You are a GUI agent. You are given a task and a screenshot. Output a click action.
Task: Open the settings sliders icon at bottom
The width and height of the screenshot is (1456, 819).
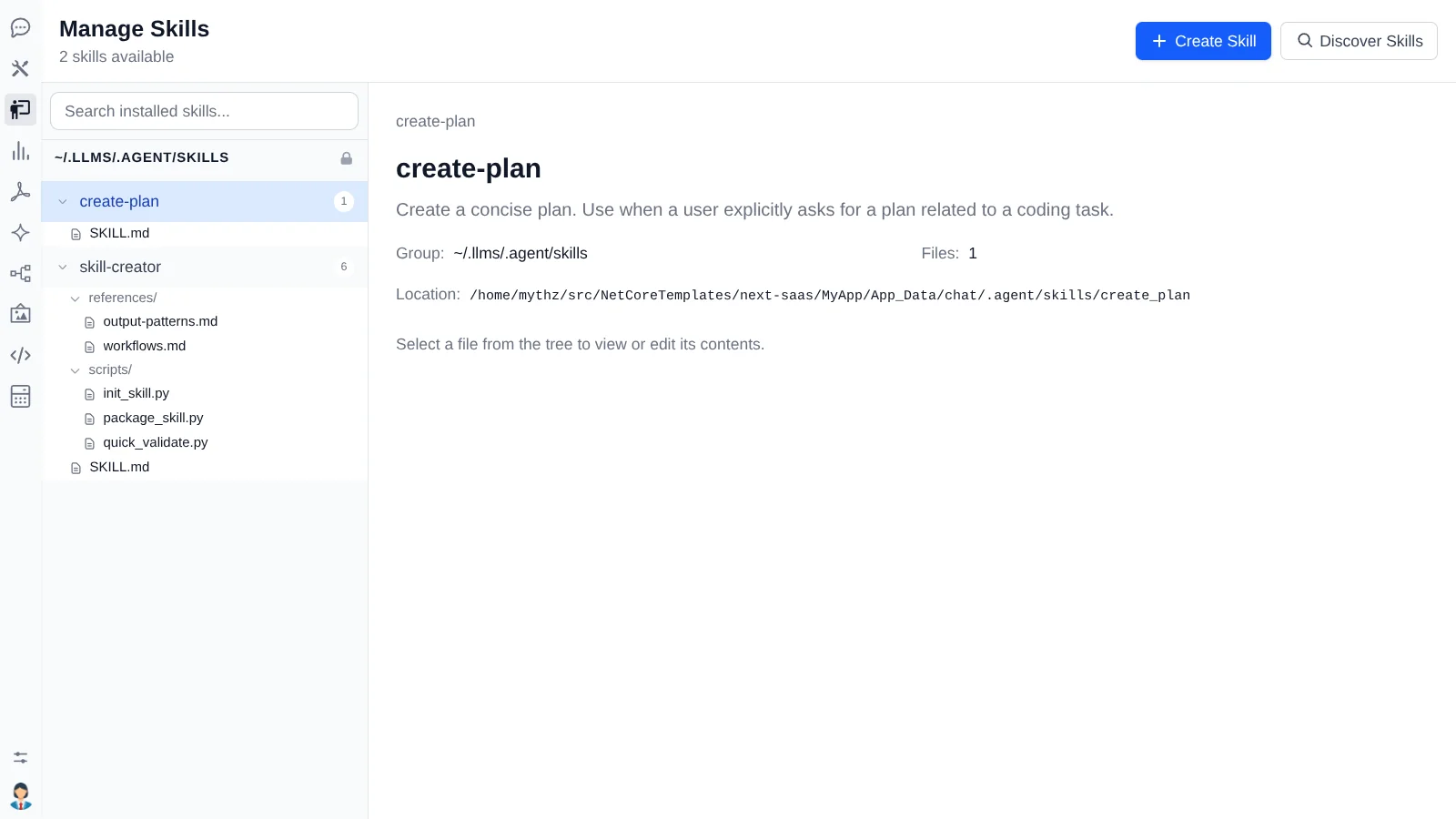click(20, 757)
